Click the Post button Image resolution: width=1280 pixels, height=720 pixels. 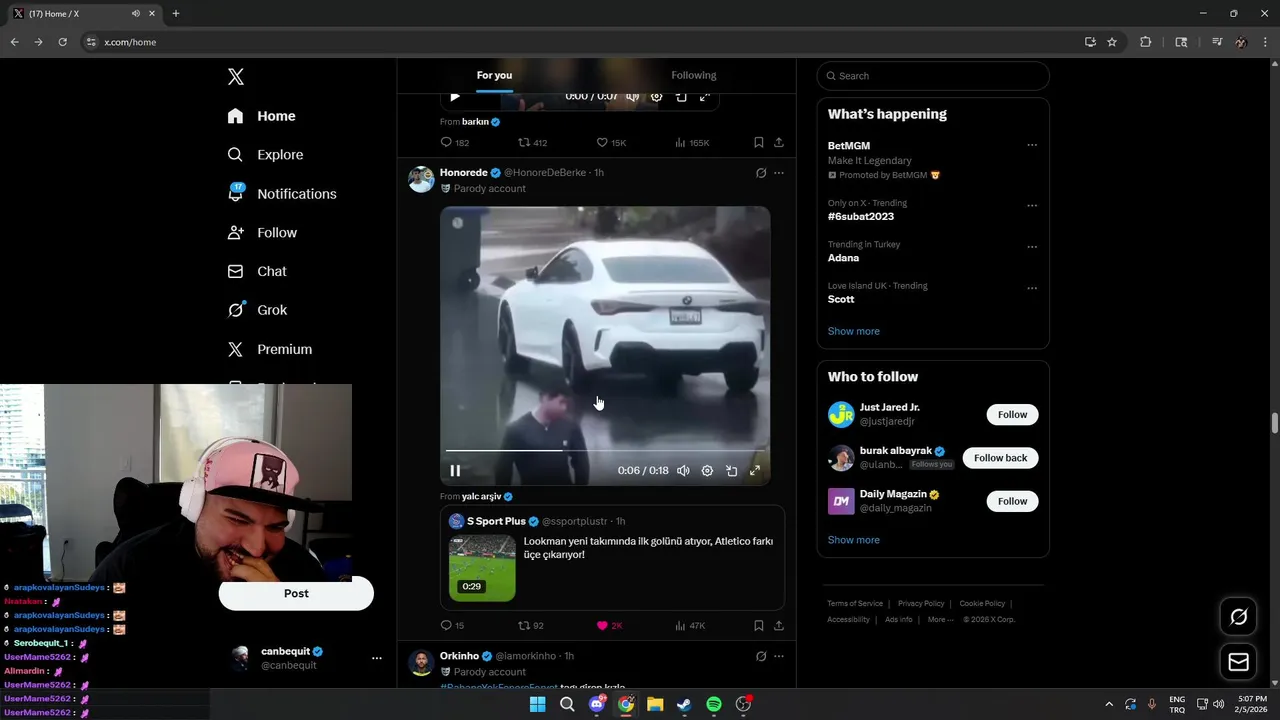click(x=296, y=593)
